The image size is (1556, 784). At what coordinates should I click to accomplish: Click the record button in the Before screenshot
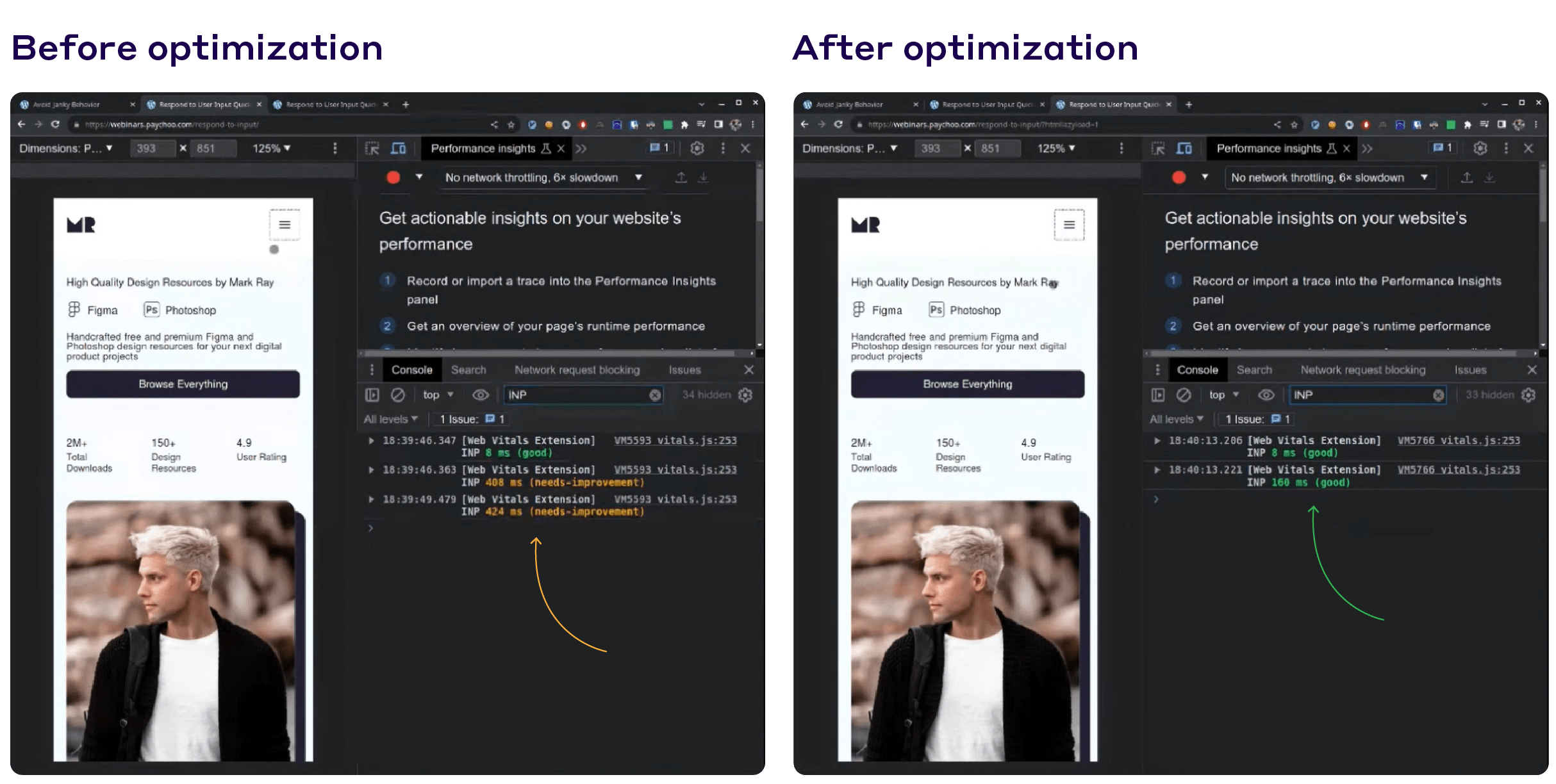393,177
